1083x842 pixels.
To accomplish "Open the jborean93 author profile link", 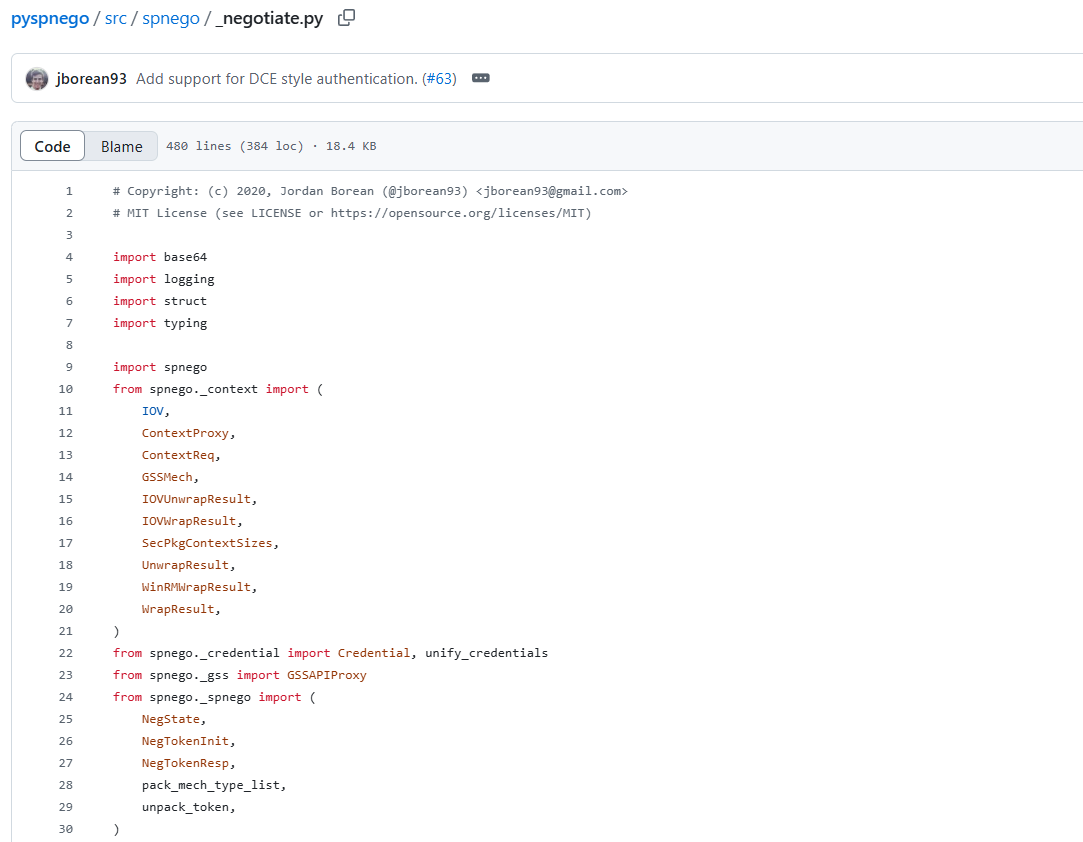I will pyautogui.click(x=92, y=79).
